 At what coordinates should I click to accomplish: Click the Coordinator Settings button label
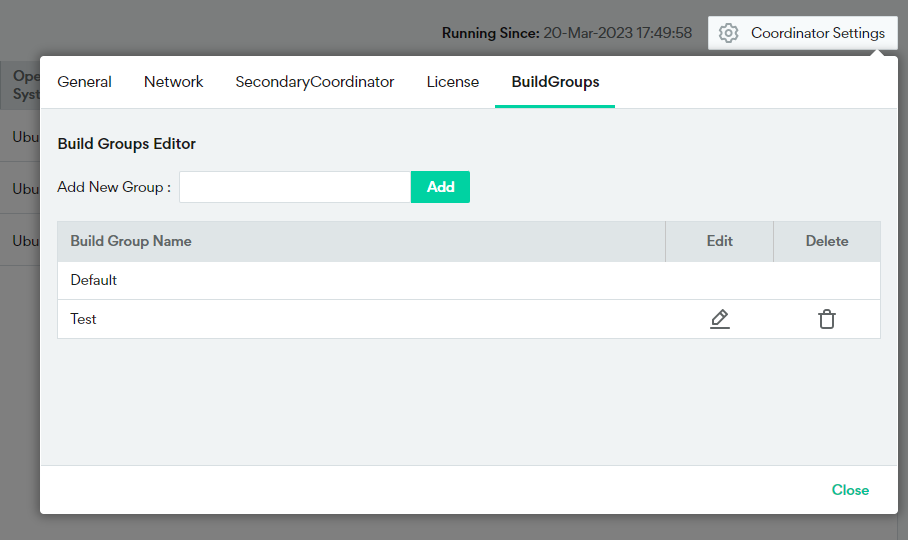click(x=817, y=33)
